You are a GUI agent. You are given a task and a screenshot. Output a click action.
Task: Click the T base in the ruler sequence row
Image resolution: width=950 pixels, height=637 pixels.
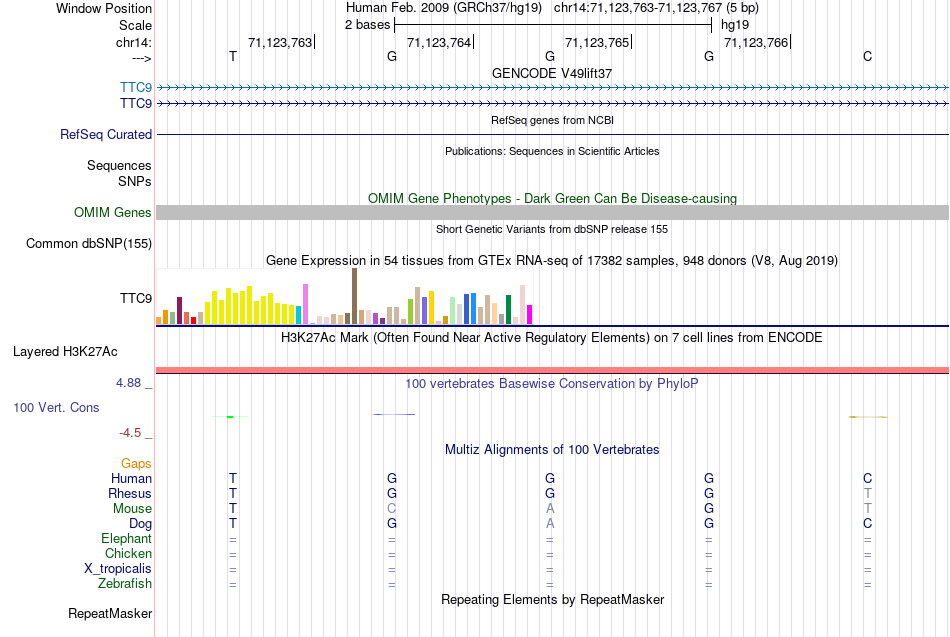point(233,56)
